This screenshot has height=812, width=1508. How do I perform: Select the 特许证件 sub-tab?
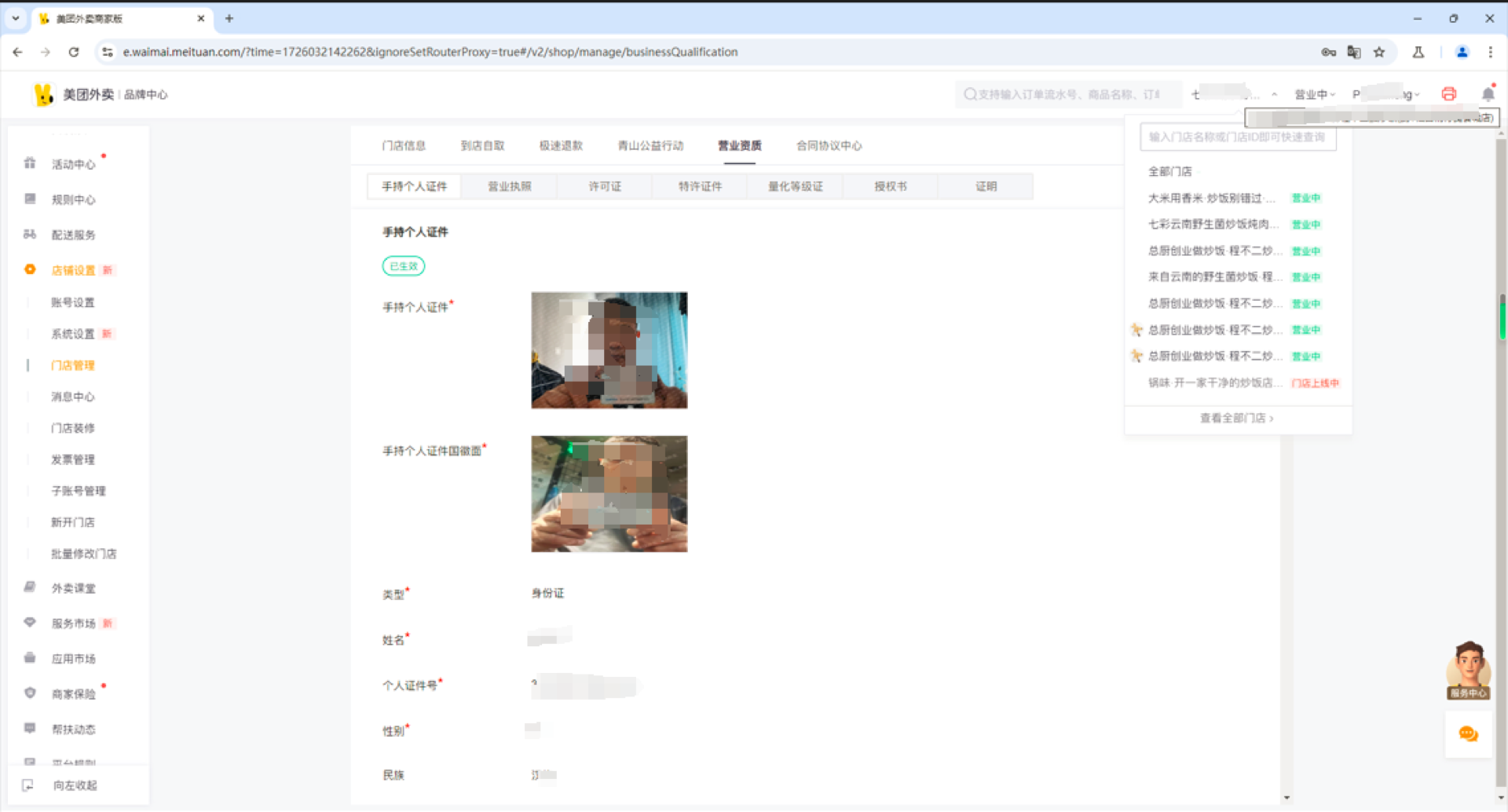tap(700, 186)
